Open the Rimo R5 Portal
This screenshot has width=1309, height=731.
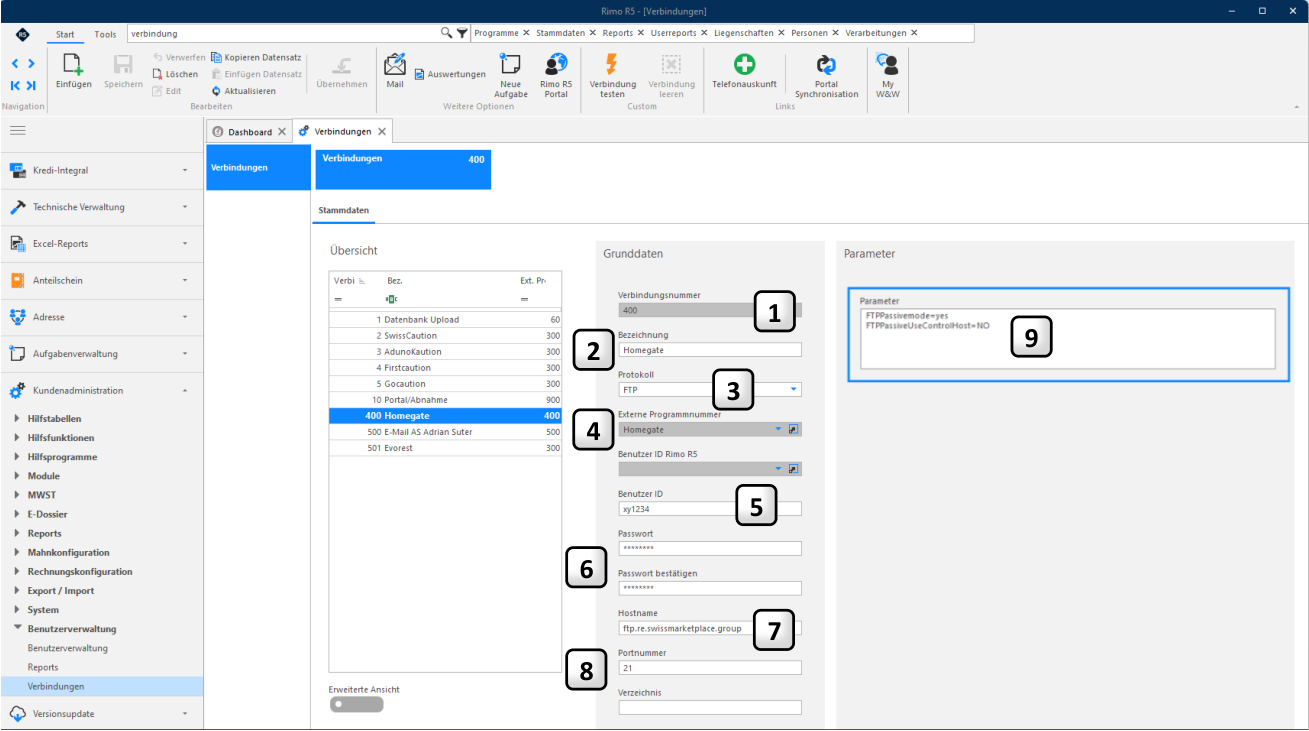click(556, 75)
